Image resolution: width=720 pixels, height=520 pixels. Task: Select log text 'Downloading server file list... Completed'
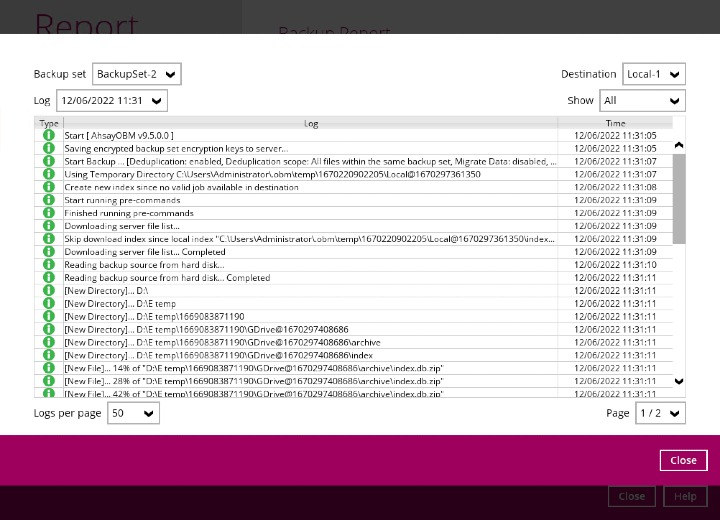(x=145, y=252)
